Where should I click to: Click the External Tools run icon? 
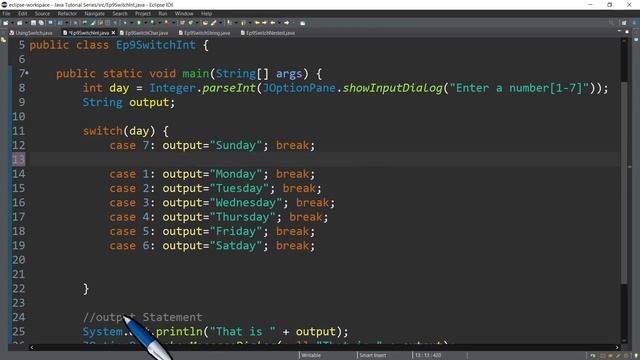pyautogui.click(x=166, y=23)
